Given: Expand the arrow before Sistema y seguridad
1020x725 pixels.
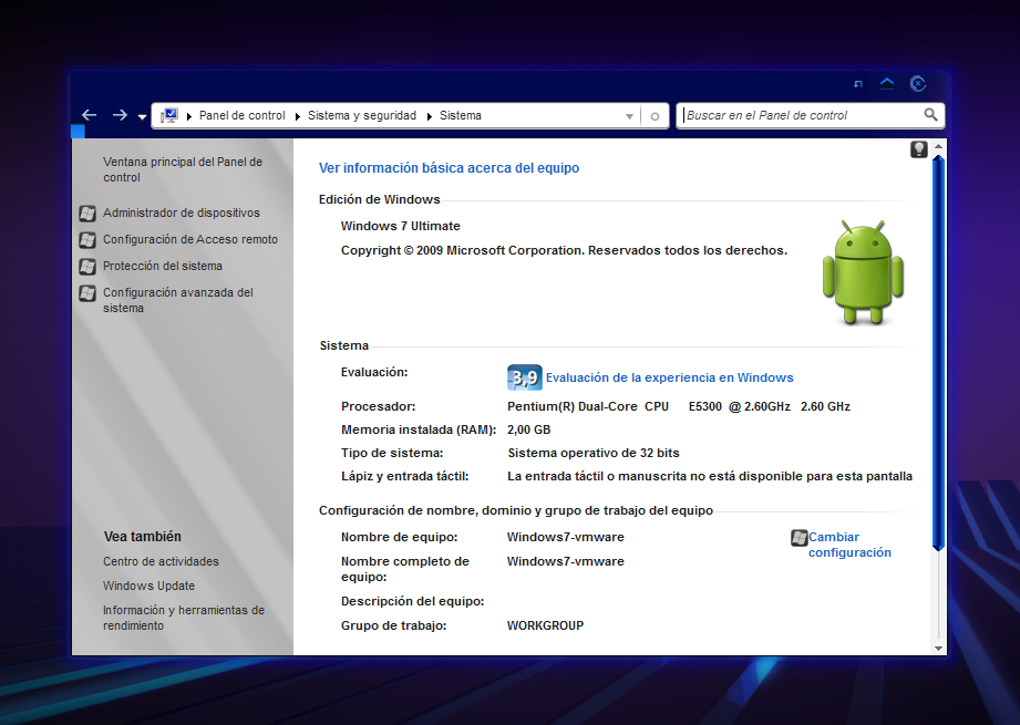Looking at the screenshot, I should [298, 116].
